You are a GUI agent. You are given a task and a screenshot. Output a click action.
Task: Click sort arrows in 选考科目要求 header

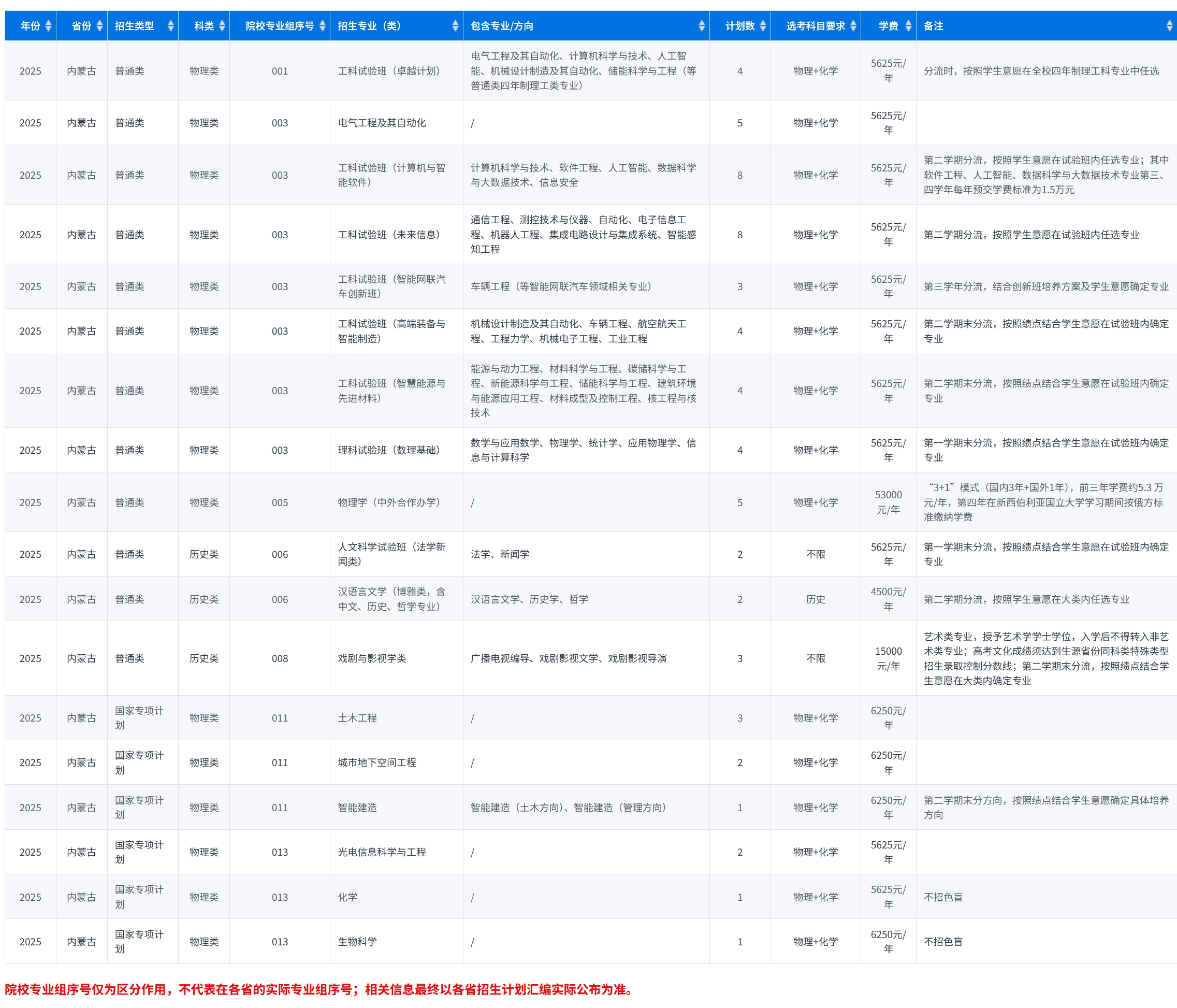(x=853, y=25)
